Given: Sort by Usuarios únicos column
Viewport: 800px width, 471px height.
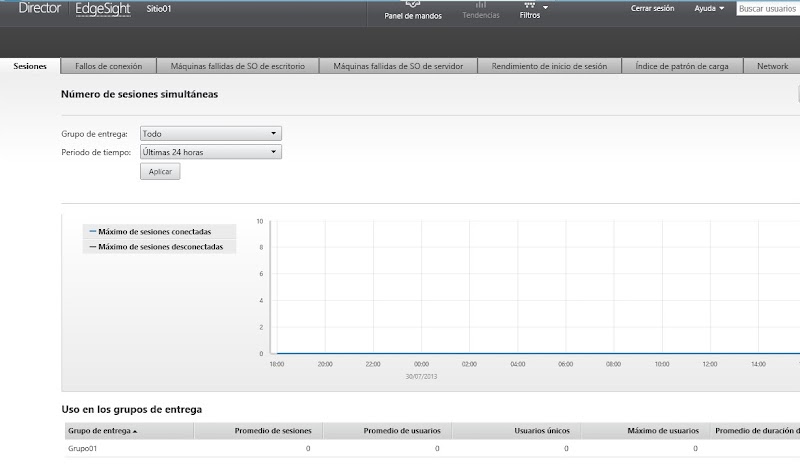Looking at the screenshot, I should (x=516, y=431).
